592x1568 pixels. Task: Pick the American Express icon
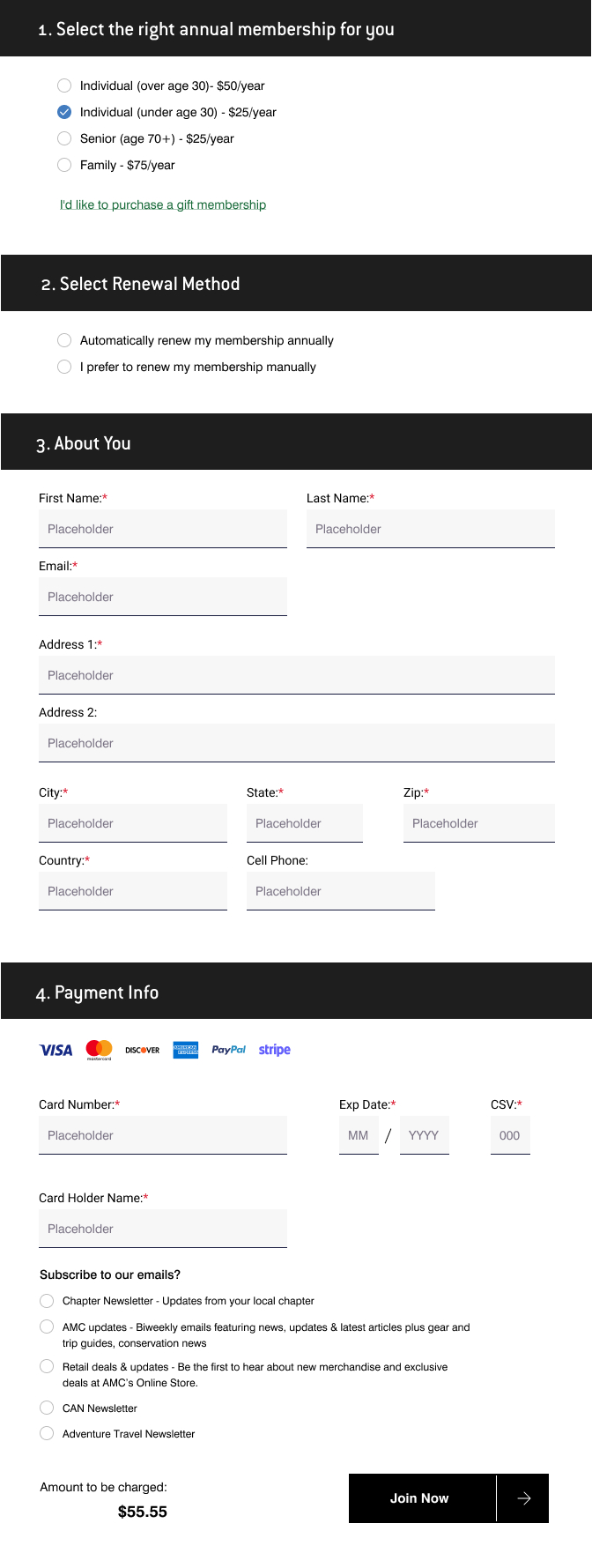pos(186,1050)
